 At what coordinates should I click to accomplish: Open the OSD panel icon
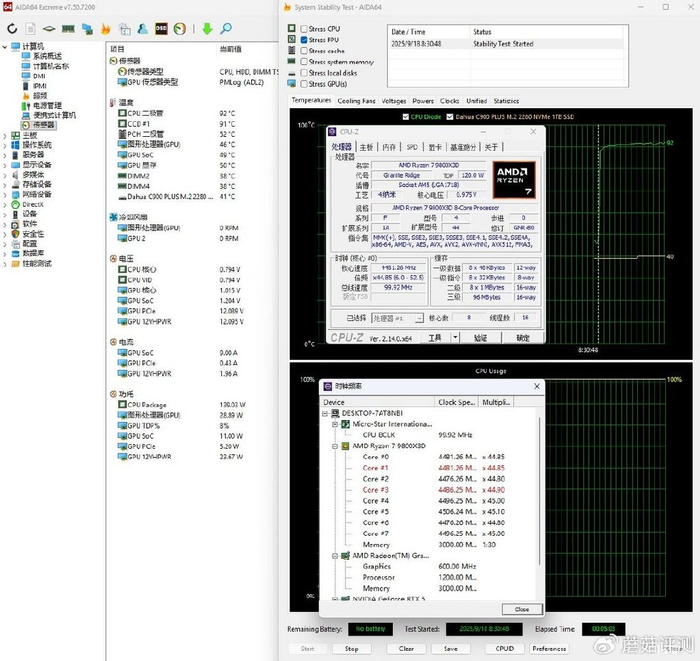(160, 29)
